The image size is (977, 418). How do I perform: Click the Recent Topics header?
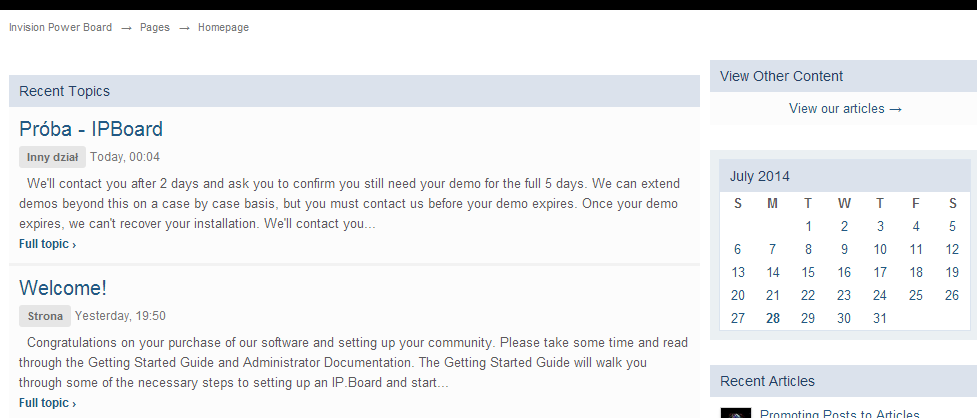coord(65,91)
